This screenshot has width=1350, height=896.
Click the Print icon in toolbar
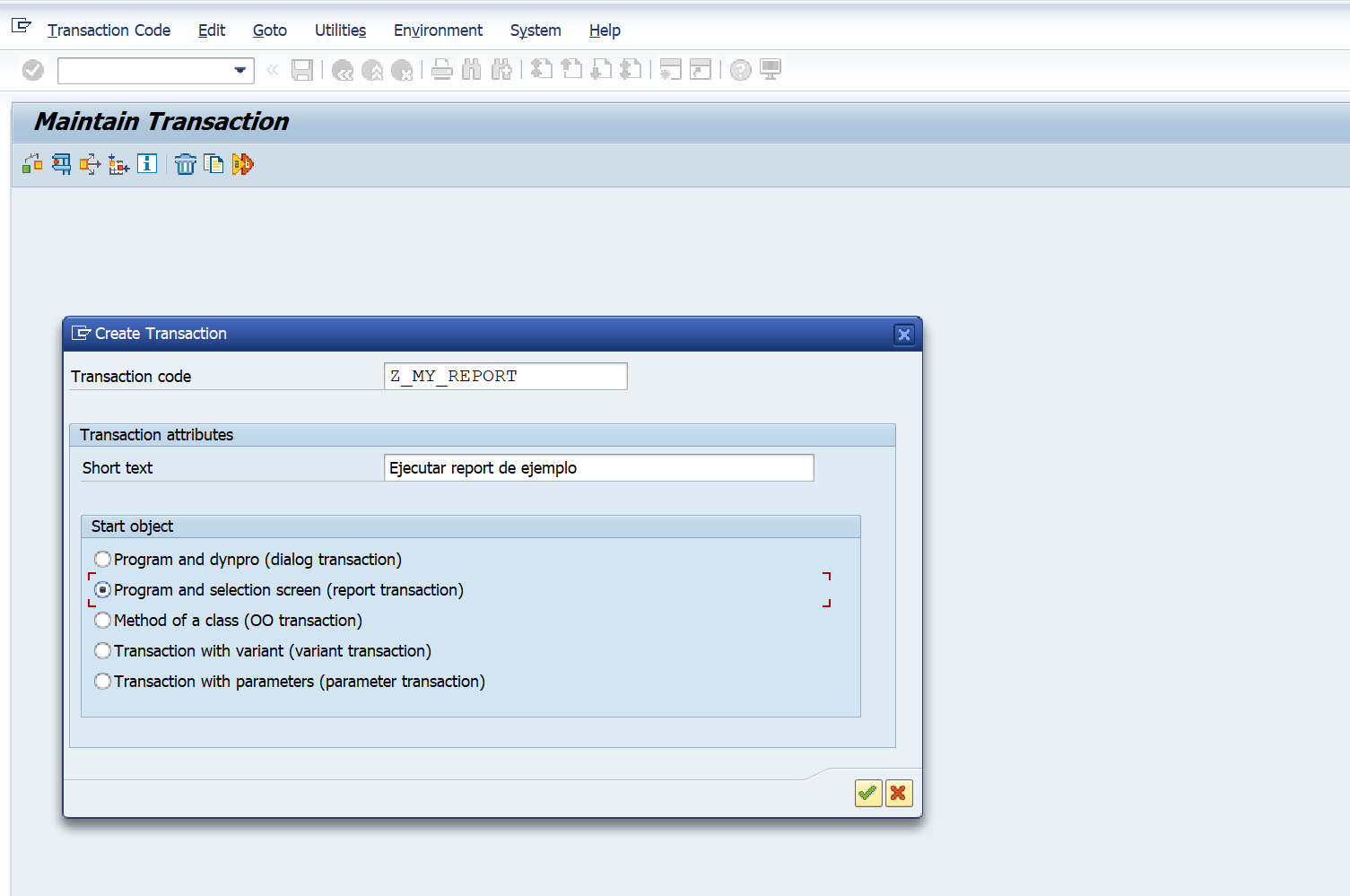[x=441, y=70]
